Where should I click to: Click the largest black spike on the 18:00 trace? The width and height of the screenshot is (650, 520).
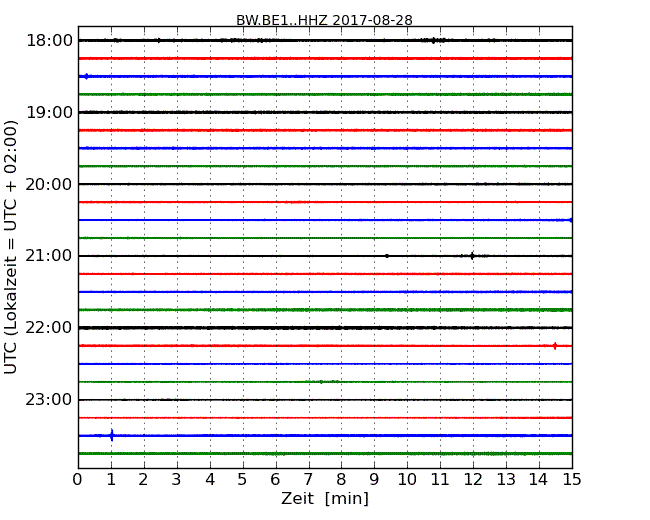point(434,40)
